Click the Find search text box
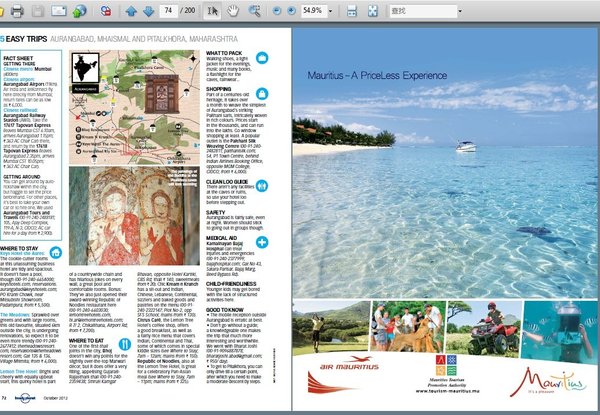600x415 pixels. (x=423, y=11)
